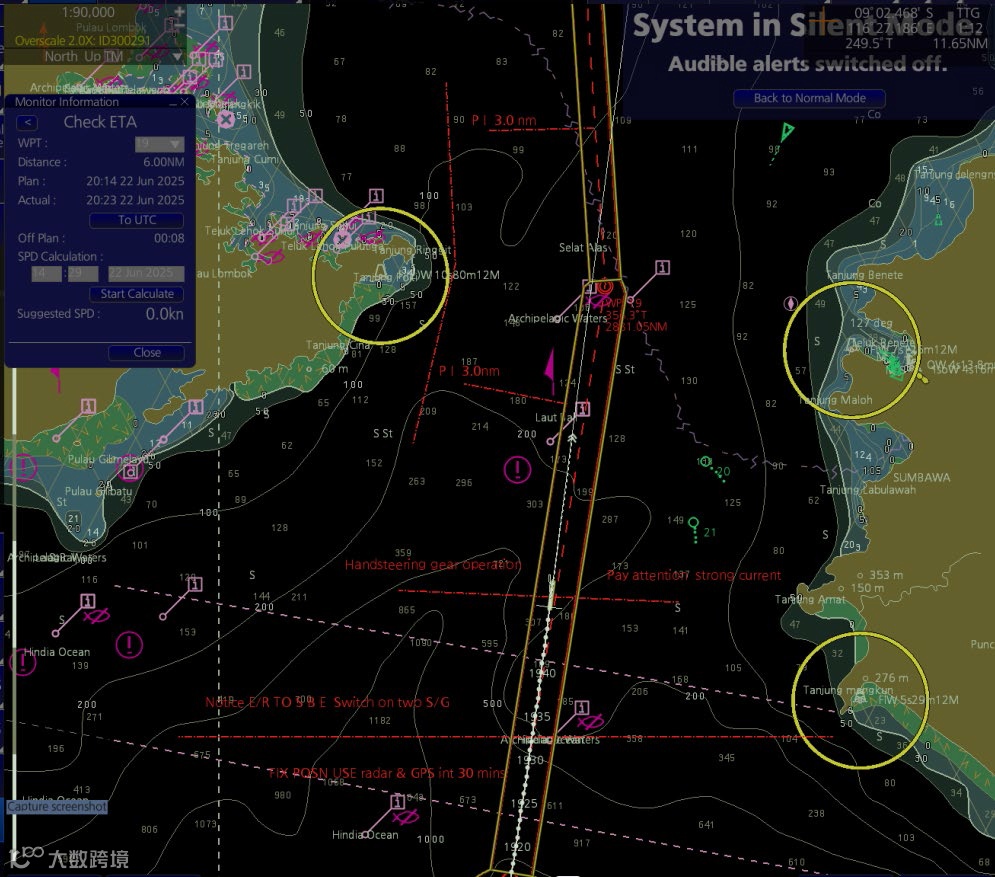The width and height of the screenshot is (995, 877).
Task: Click the Handsteering gear operation note
Action: 433,564
